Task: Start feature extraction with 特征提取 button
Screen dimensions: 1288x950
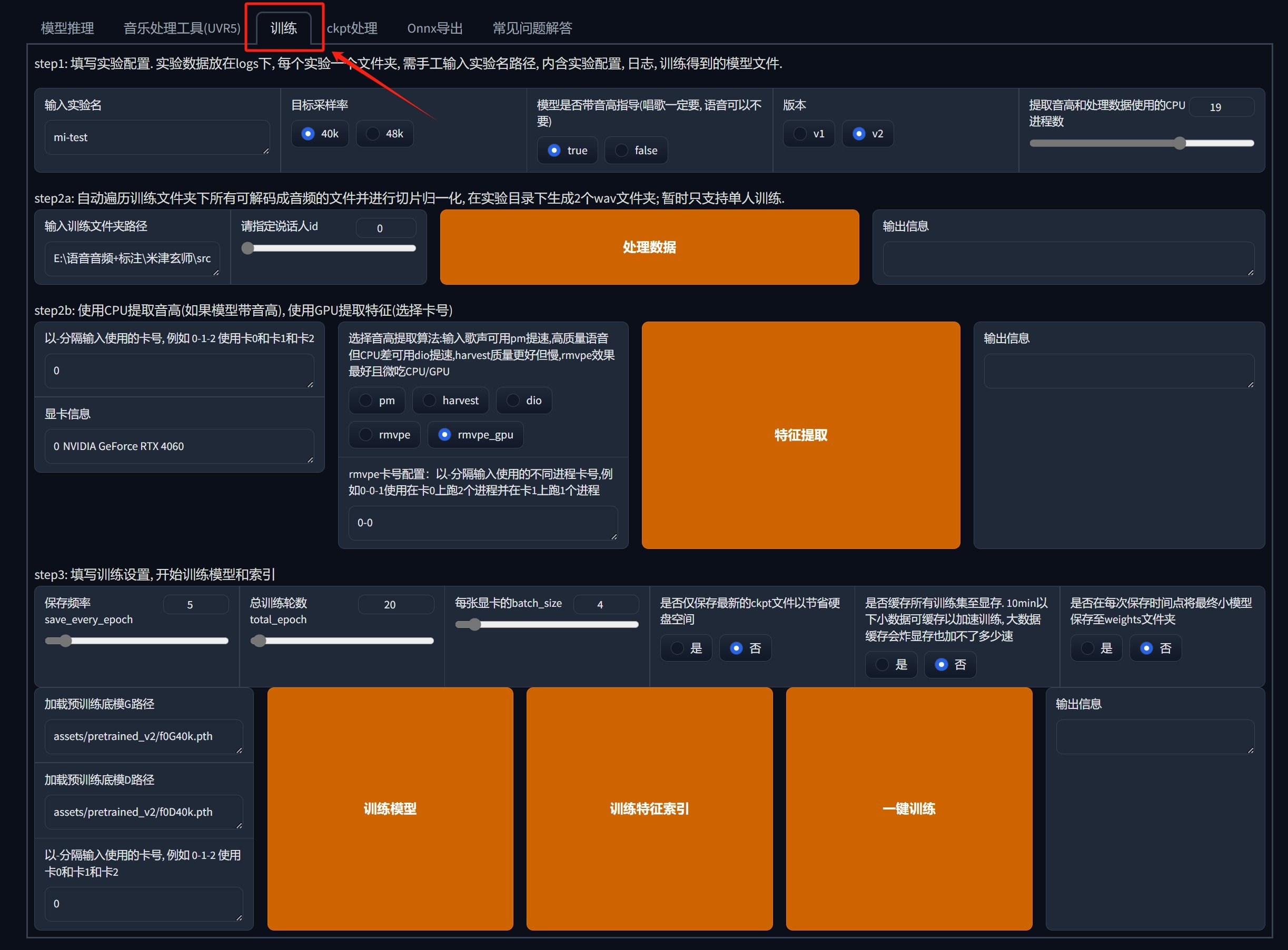Action: click(800, 435)
